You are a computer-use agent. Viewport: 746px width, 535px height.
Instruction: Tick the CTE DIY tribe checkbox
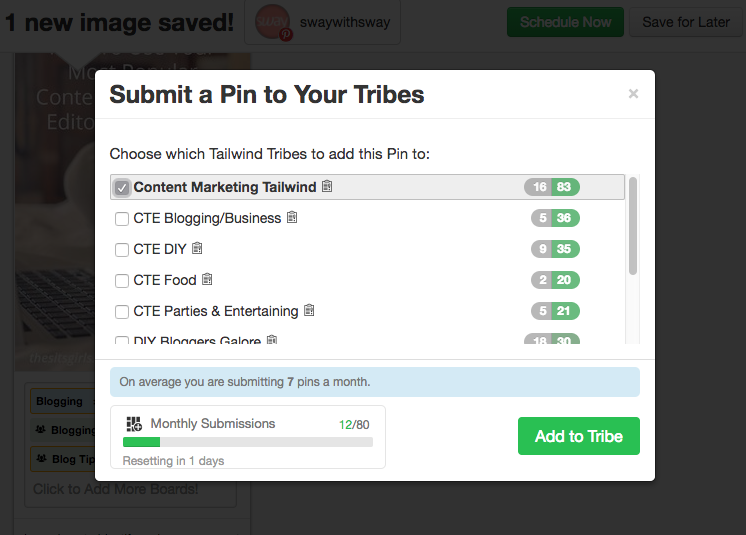(x=122, y=250)
